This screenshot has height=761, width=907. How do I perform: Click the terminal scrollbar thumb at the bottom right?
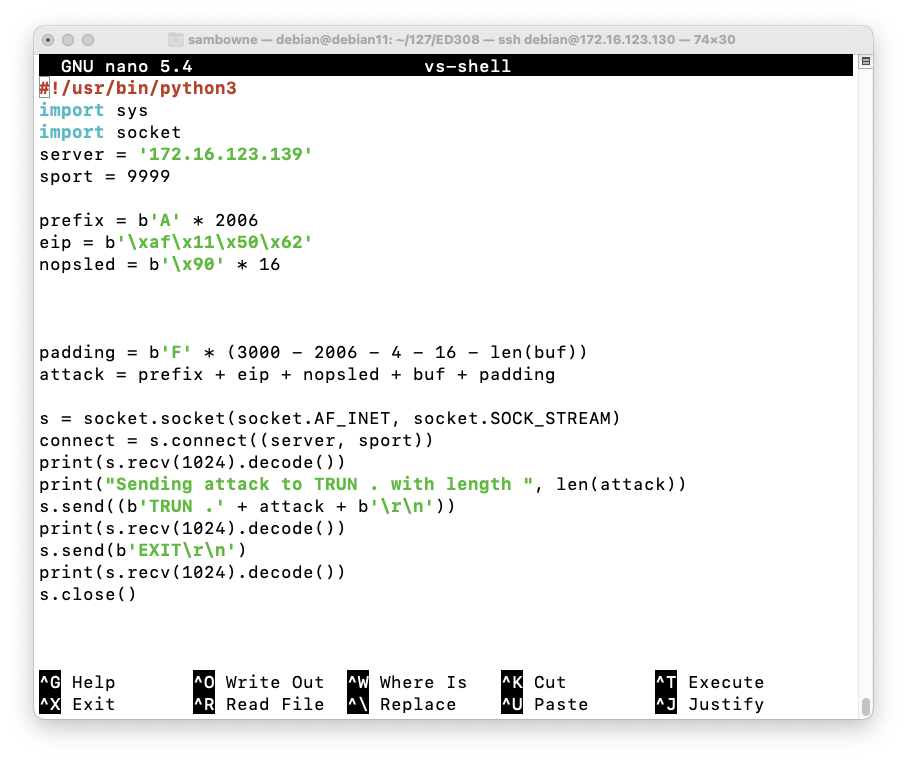(x=865, y=707)
